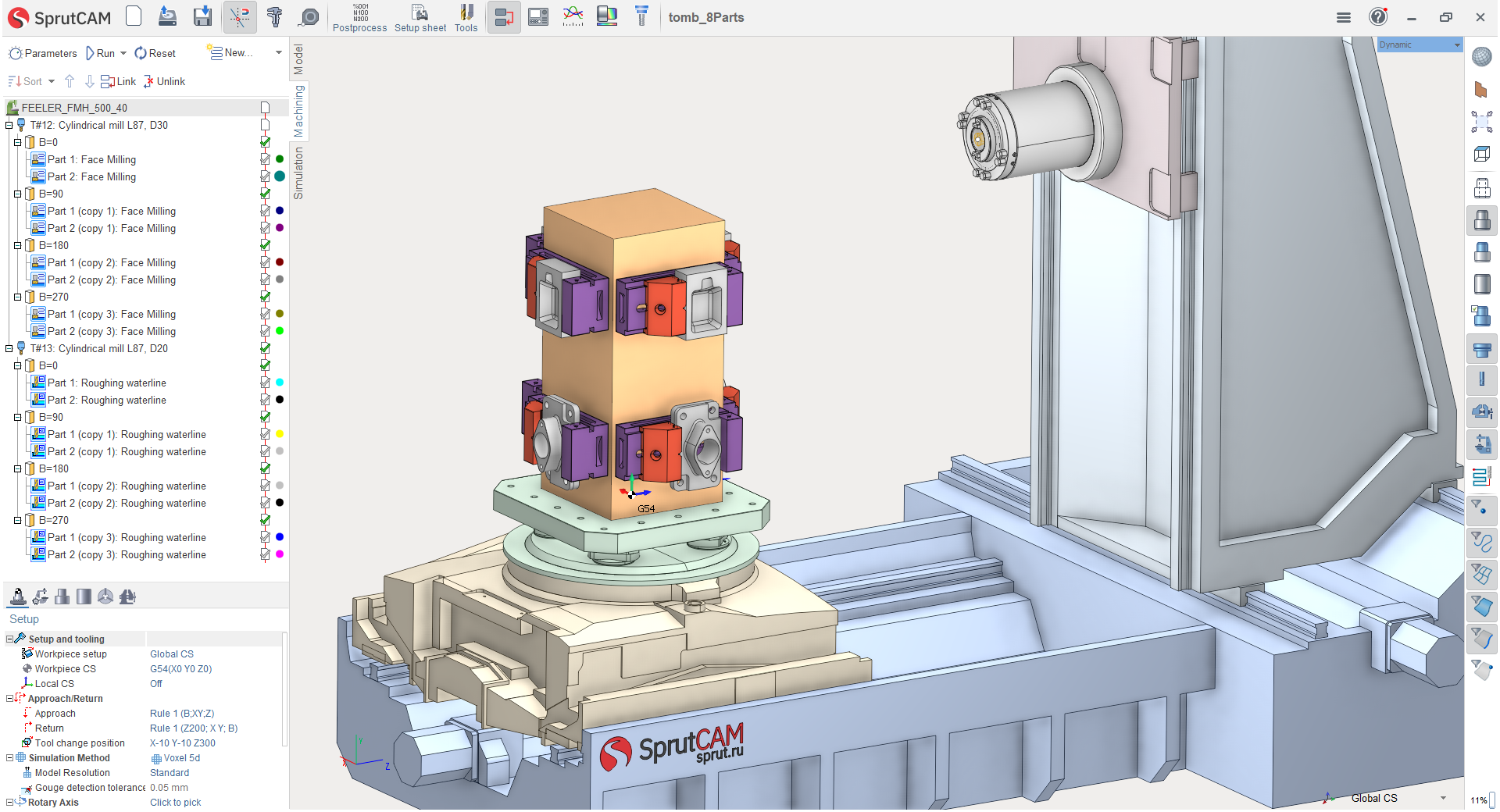Open Postprocess from the top toolbar

[360, 17]
